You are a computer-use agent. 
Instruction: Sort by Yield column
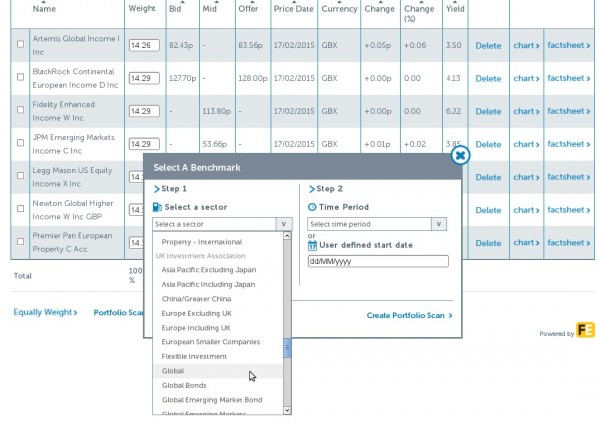point(455,9)
